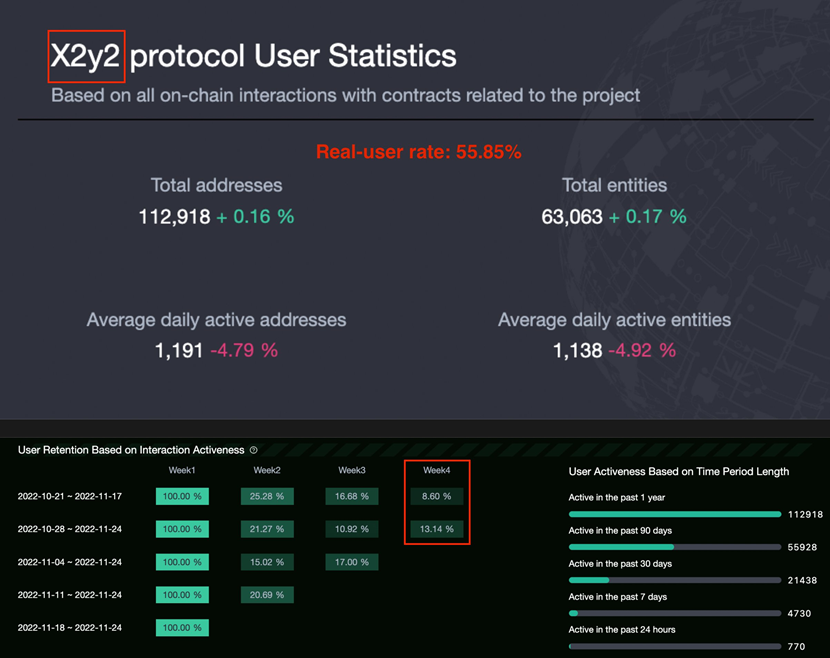The image size is (830, 658).
Task: Select row label 2022-10-21 ~ 2022-11-17
Action: tap(70, 497)
